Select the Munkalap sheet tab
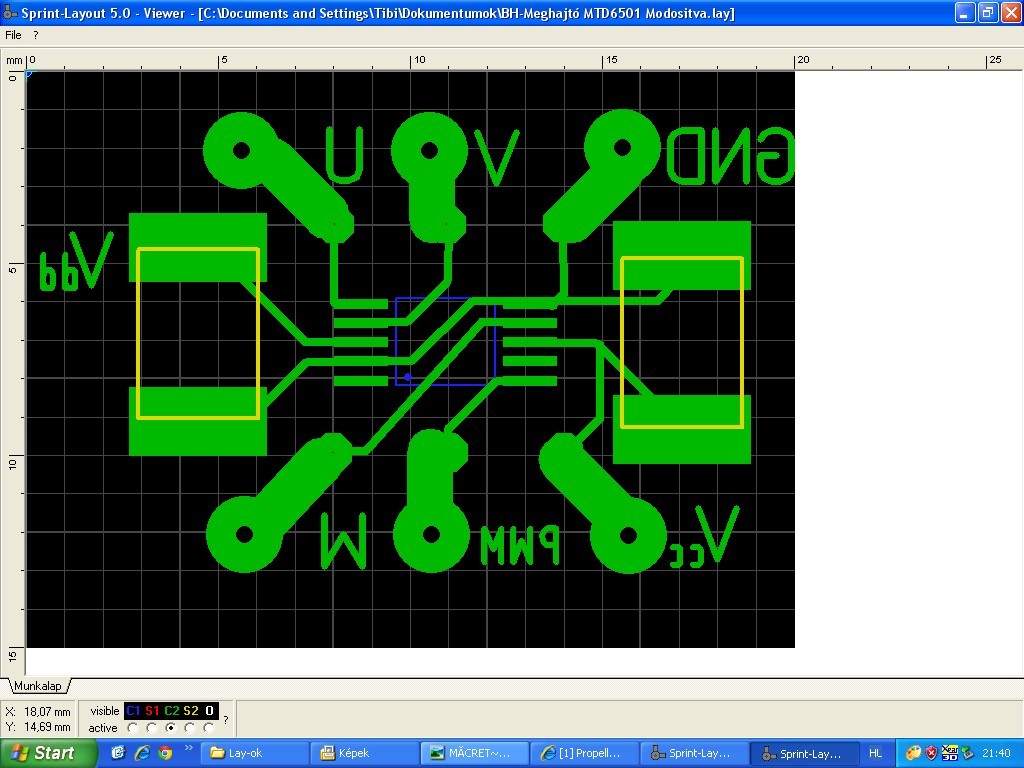The height and width of the screenshot is (768, 1024). (38, 686)
